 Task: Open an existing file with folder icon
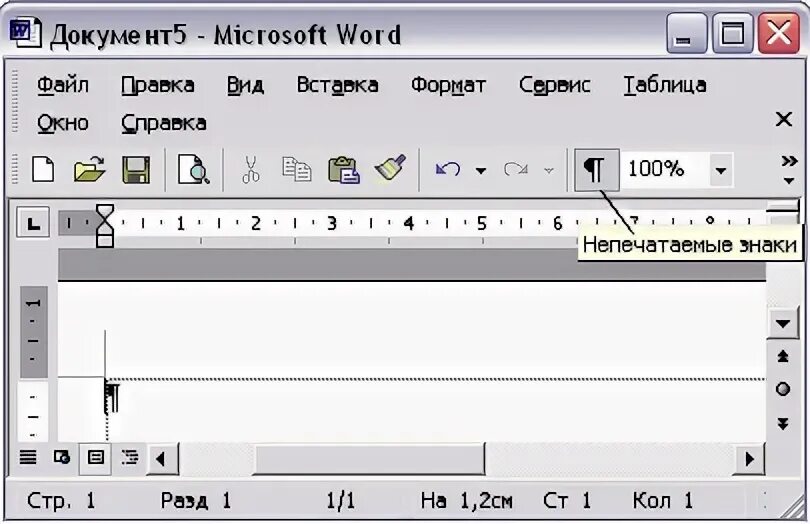point(89,169)
